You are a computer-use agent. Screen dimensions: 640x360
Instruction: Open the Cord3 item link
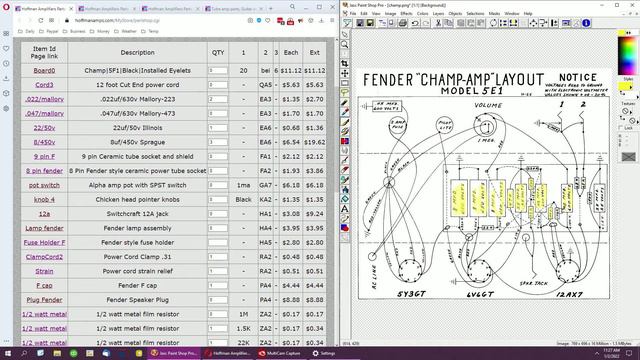[x=44, y=85]
